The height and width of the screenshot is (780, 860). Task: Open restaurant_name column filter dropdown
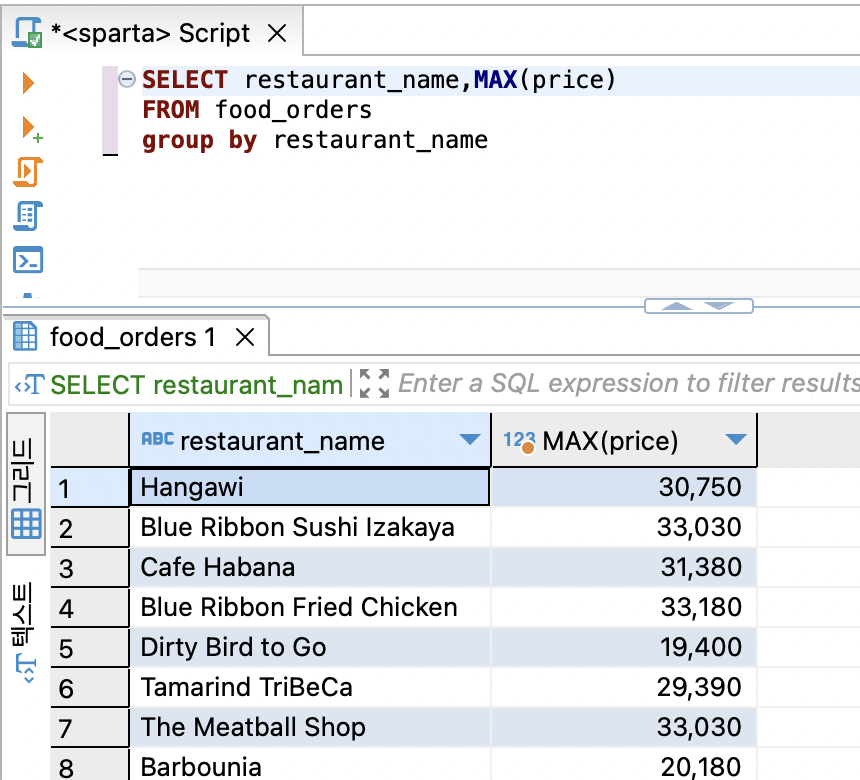(470, 439)
